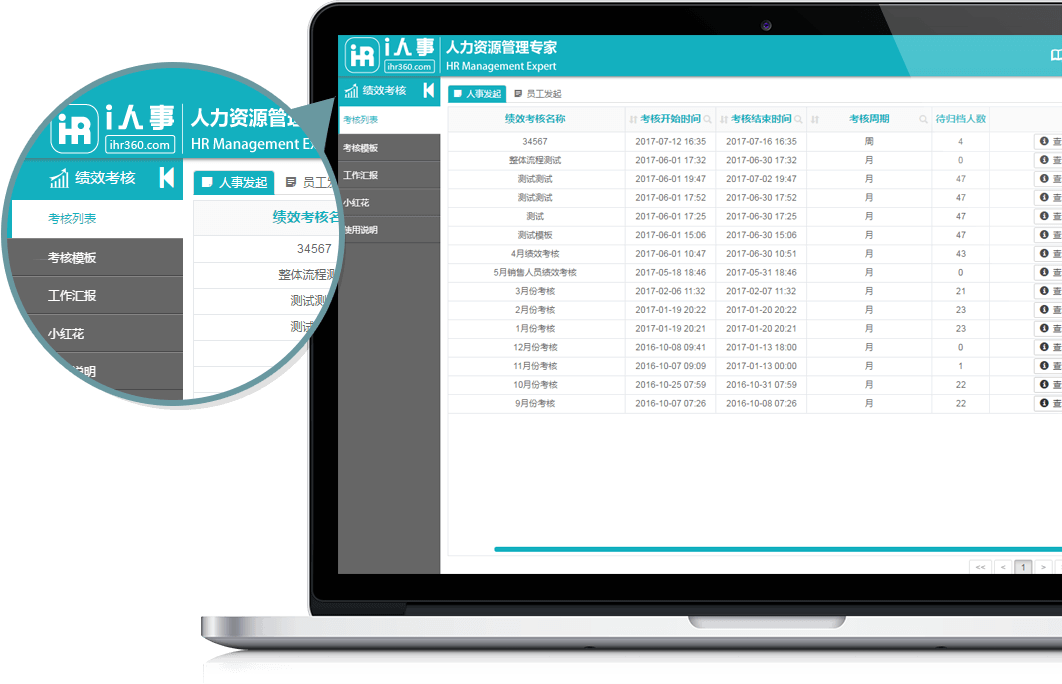Viewport: 1062px width, 684px height.
Task: Click the iHR logo on the laptop screen
Action: coord(361,55)
